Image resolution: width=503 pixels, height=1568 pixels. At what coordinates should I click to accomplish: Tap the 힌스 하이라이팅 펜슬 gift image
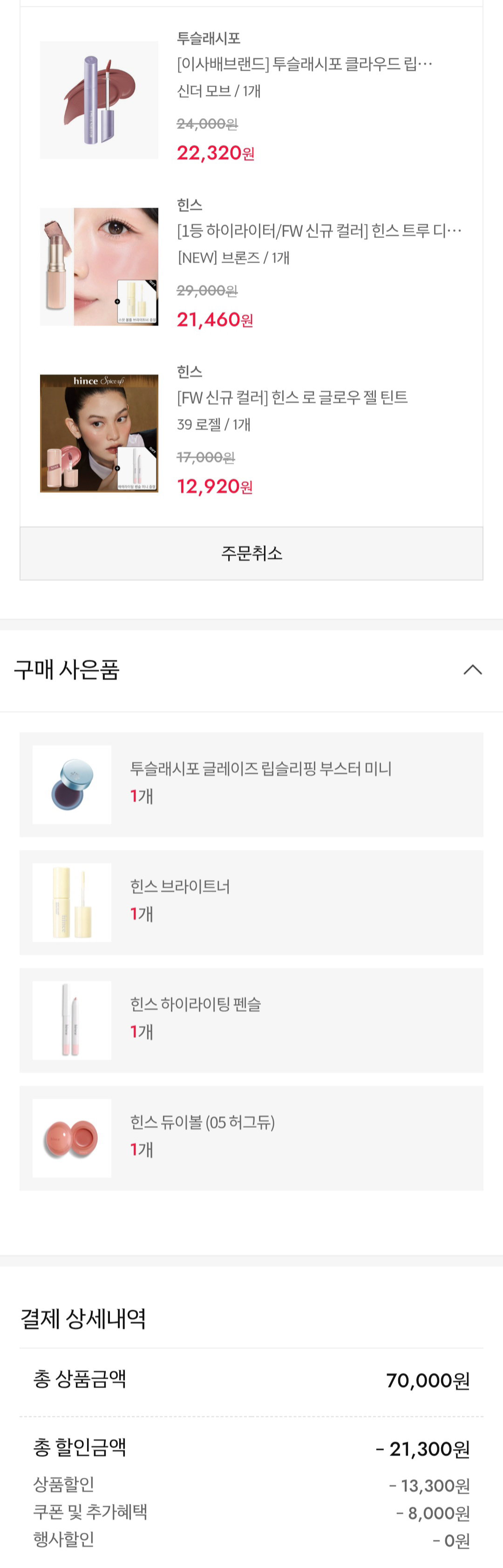tap(72, 1020)
